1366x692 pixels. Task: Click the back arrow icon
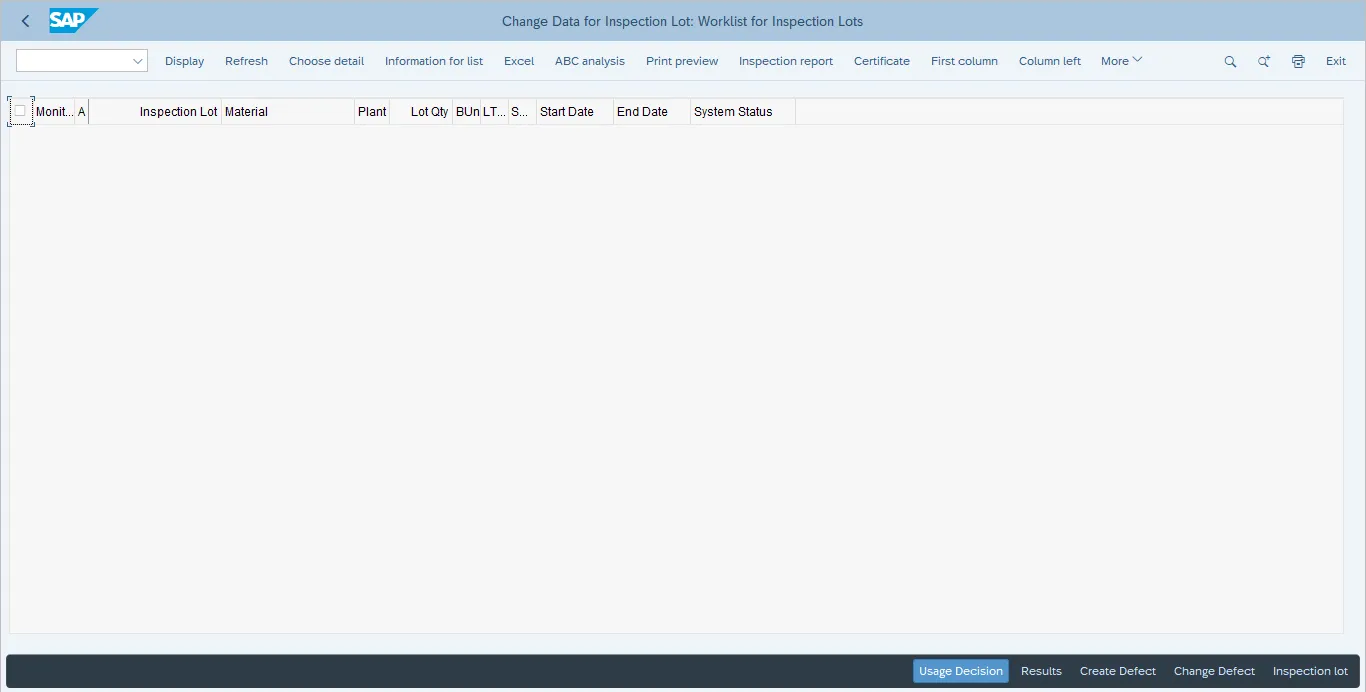coord(25,21)
